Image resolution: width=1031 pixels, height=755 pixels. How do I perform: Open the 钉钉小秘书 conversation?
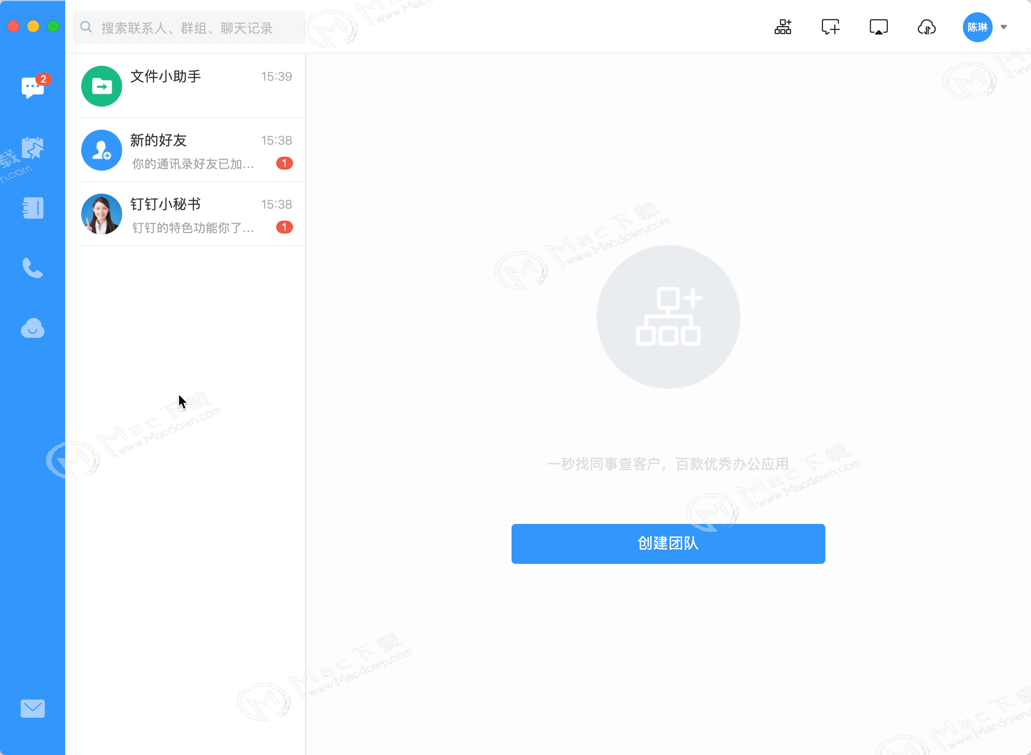coord(187,214)
